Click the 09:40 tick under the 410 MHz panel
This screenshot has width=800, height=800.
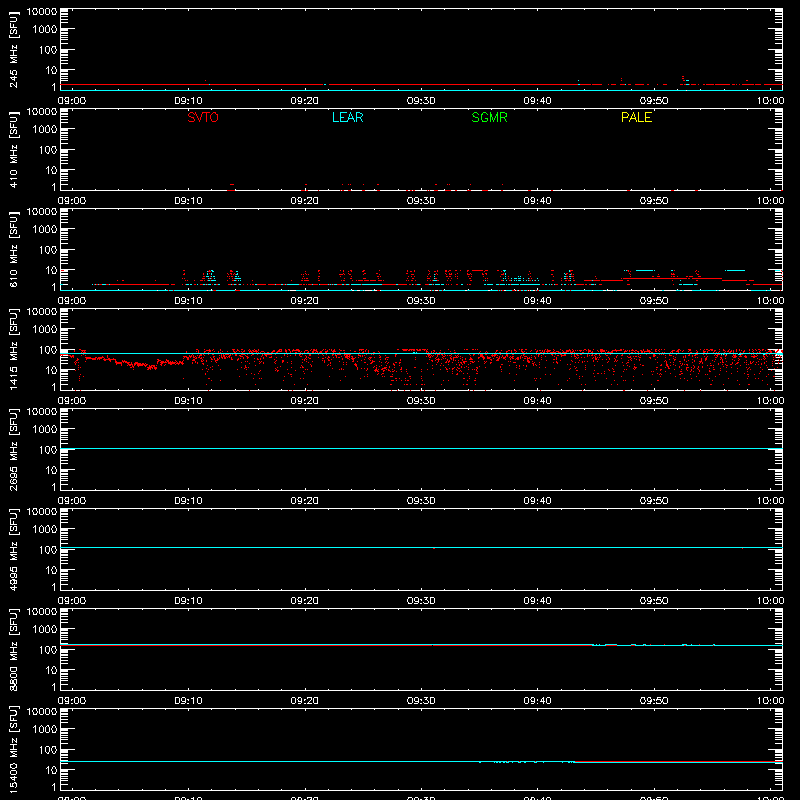tap(537, 201)
